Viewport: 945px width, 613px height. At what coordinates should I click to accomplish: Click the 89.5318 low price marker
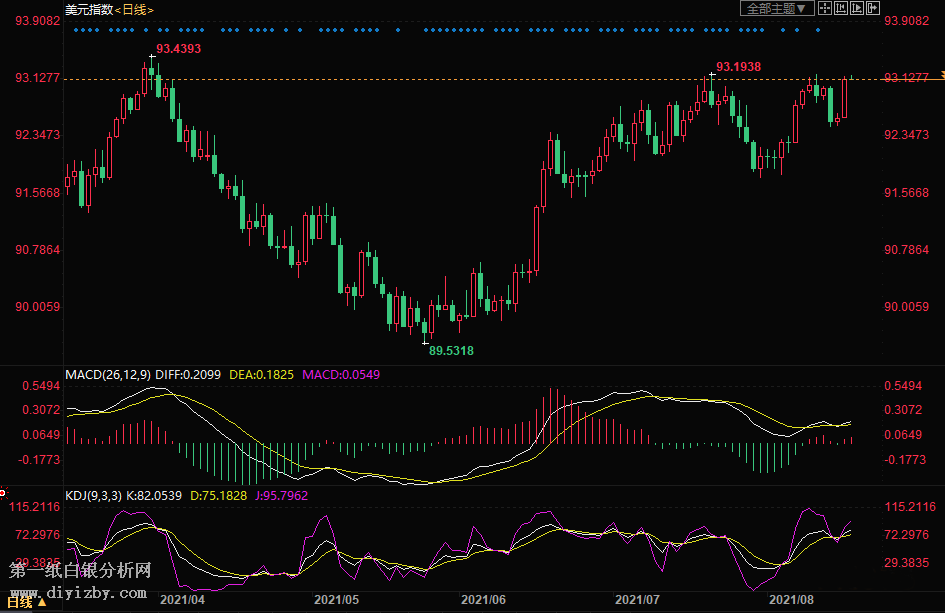tap(451, 351)
